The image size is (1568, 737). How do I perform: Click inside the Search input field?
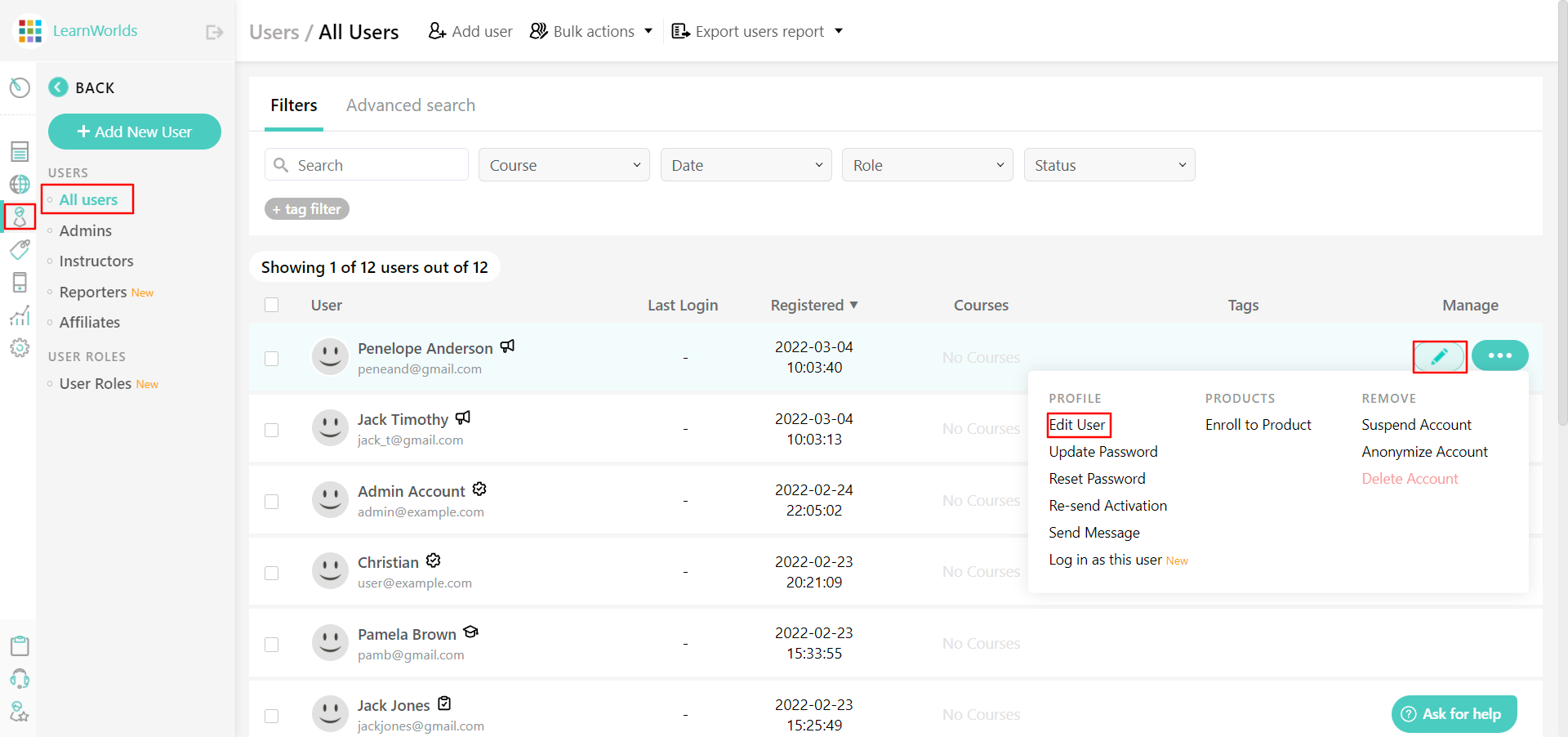tap(366, 164)
